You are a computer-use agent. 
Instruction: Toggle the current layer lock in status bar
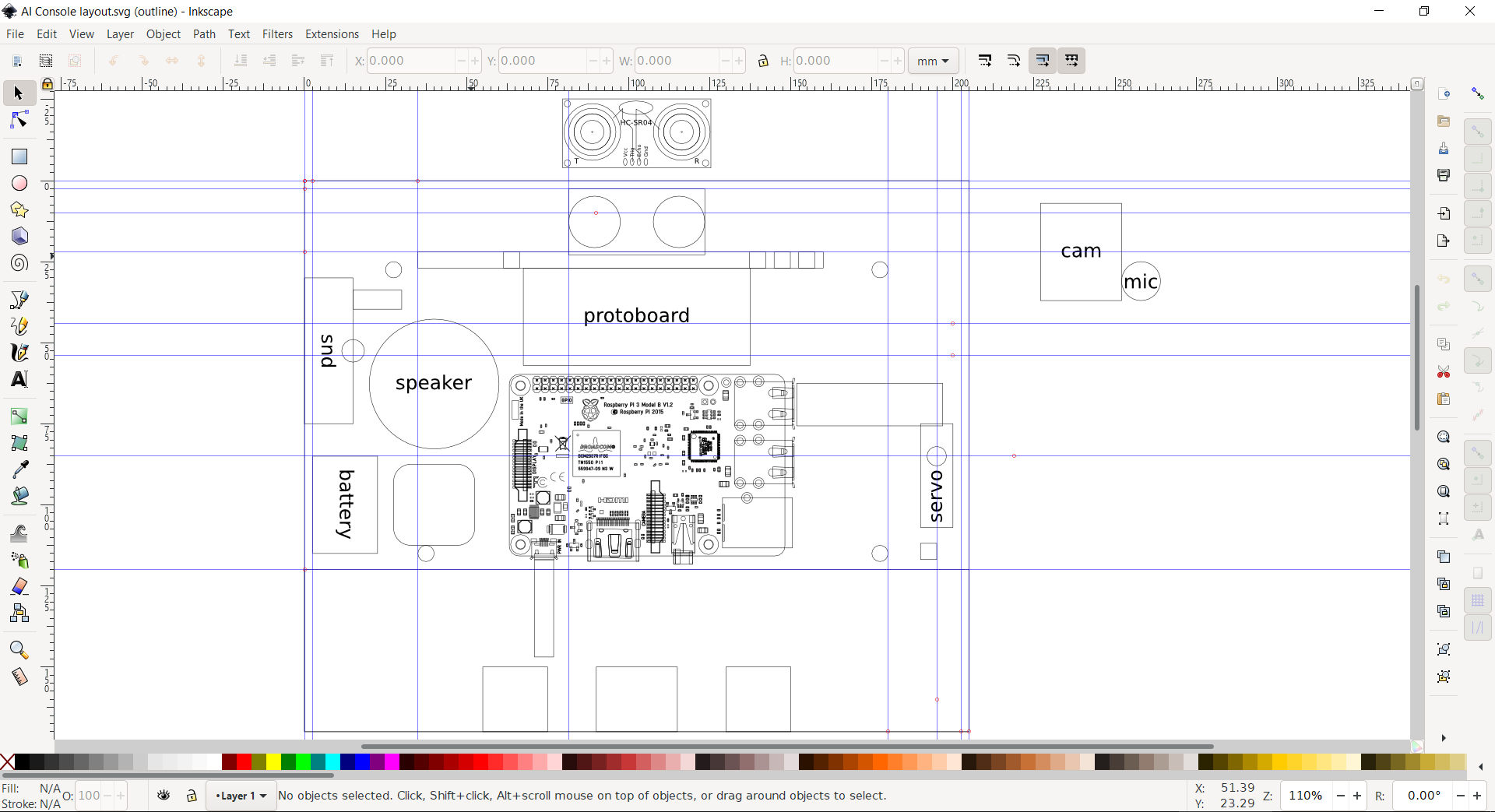pyautogui.click(x=192, y=795)
